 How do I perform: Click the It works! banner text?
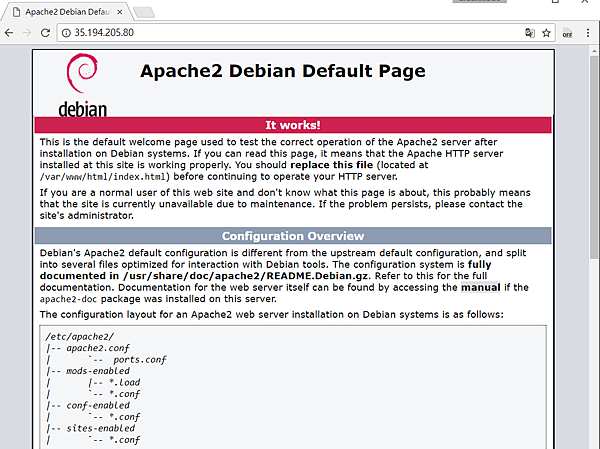click(x=293, y=125)
